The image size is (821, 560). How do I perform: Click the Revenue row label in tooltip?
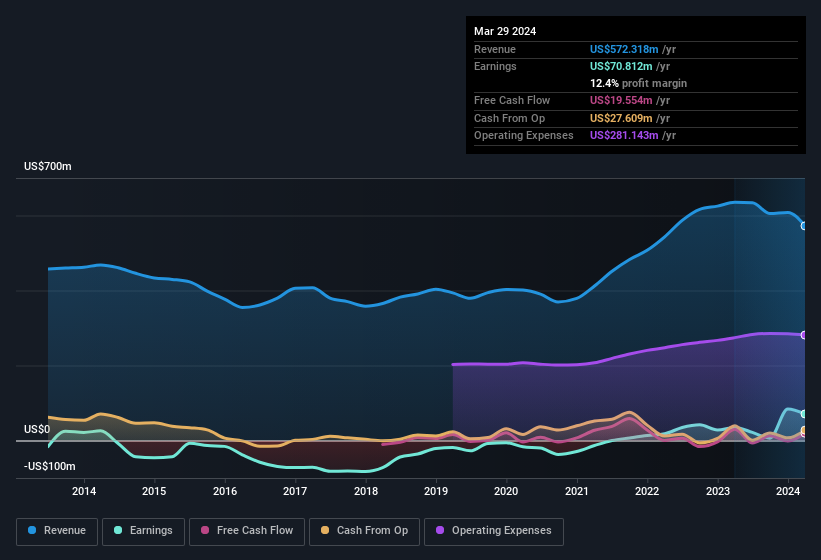495,49
